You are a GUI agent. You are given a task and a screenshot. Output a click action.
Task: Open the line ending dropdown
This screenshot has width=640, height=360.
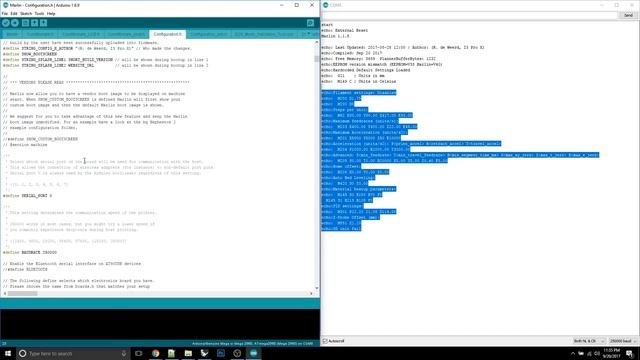(x=589, y=341)
